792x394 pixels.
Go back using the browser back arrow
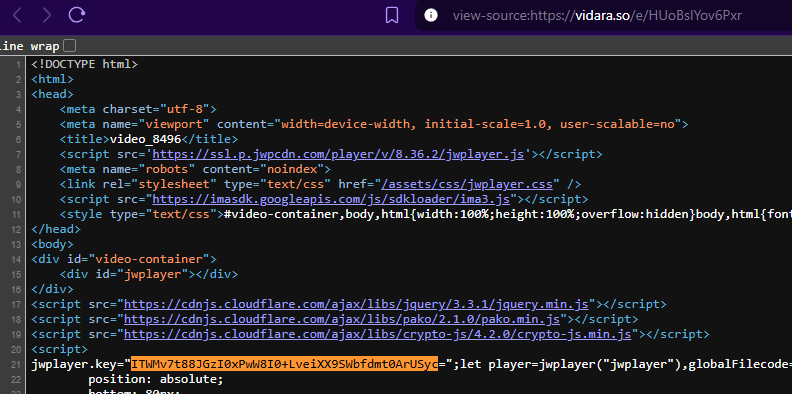pos(17,15)
